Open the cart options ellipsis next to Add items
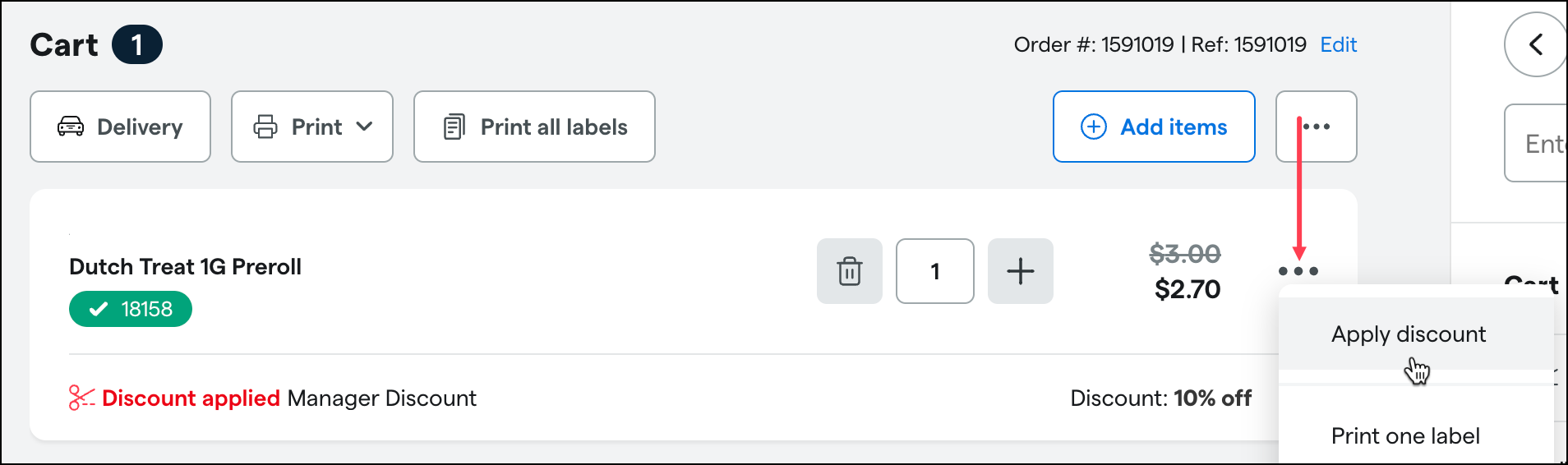Viewport: 1568px width, 465px height. pos(1317,127)
